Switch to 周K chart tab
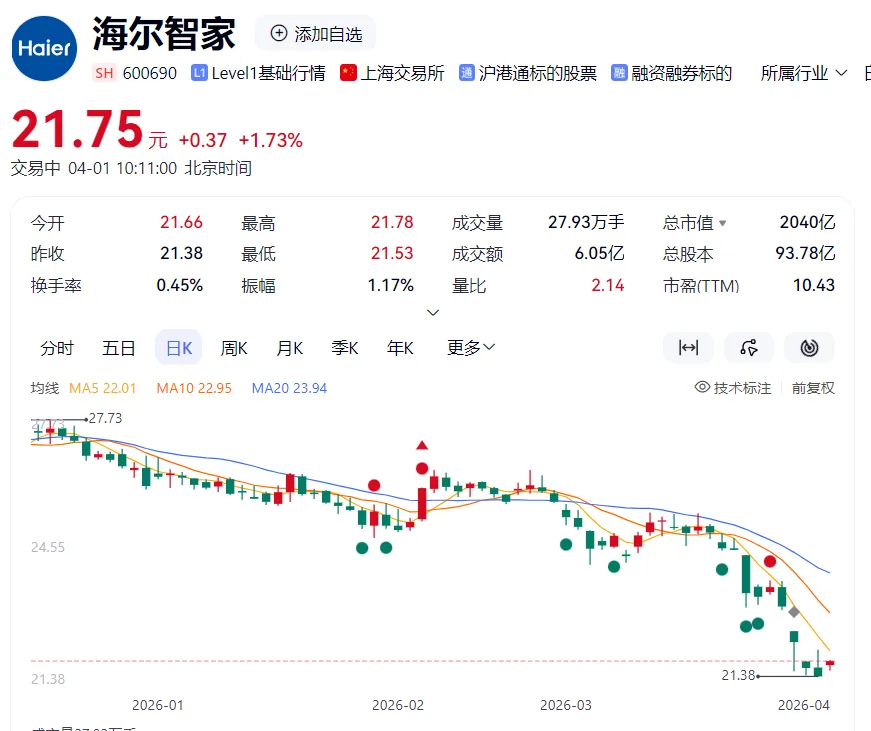This screenshot has width=871, height=731. [x=234, y=348]
